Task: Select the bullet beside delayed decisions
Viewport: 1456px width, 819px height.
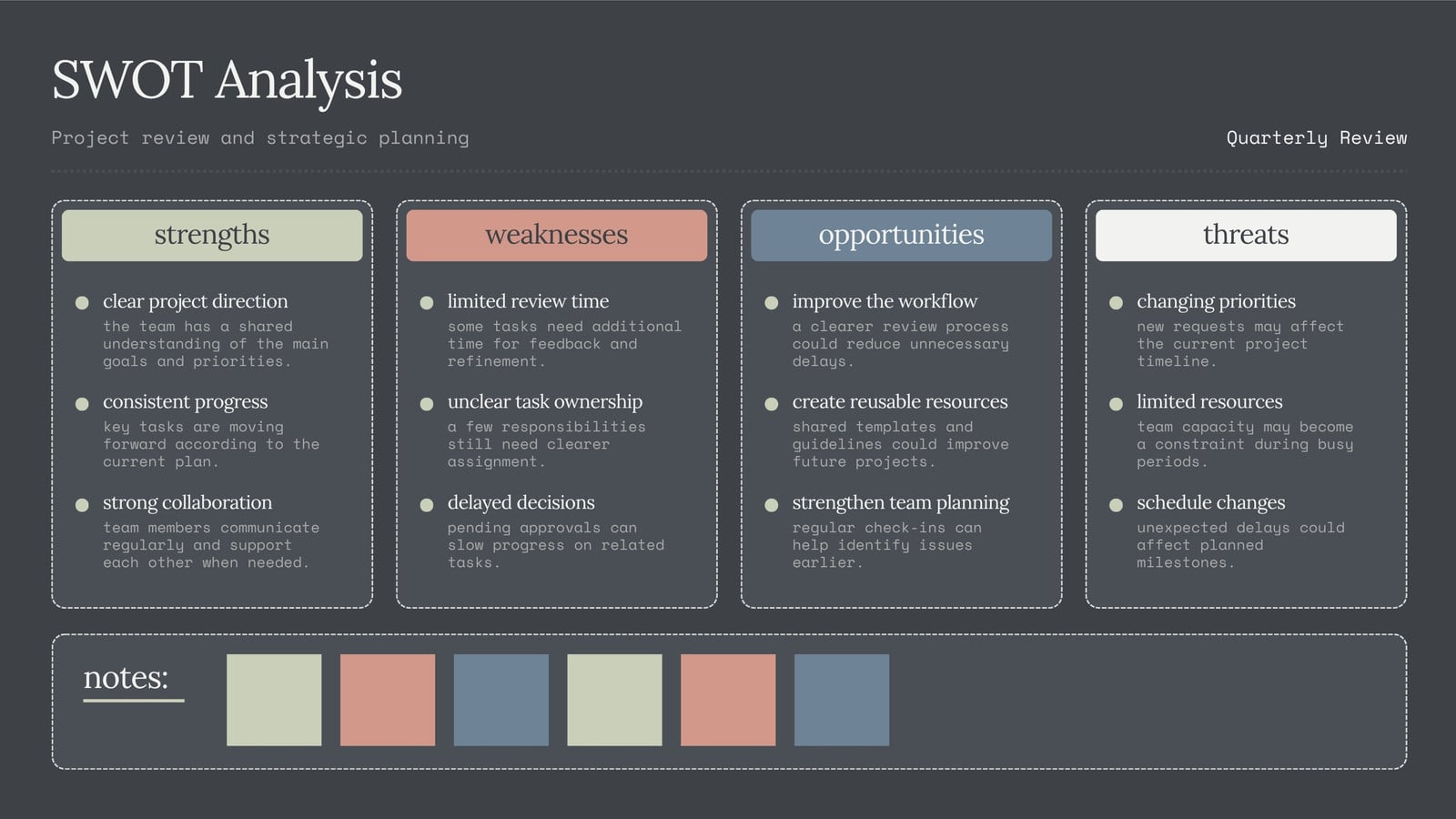Action: tap(426, 504)
